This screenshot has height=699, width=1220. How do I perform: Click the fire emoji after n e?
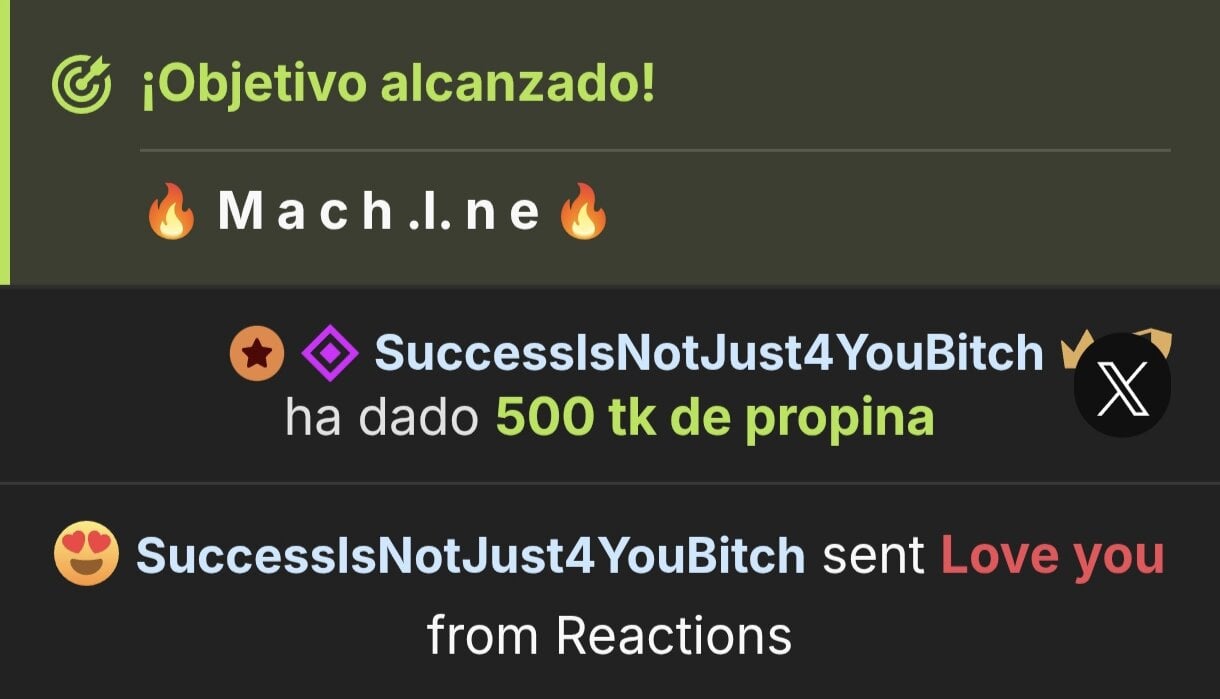click(x=583, y=213)
